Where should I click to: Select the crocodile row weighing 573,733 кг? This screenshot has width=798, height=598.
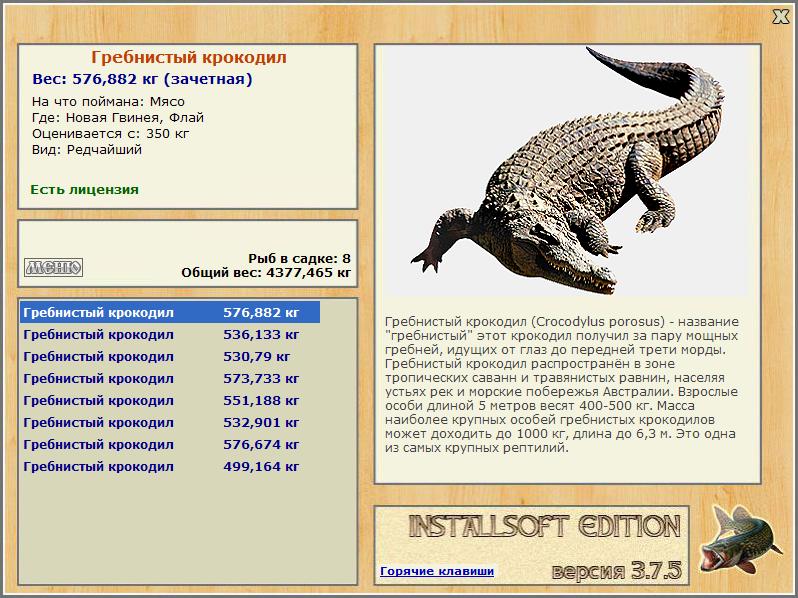tap(170, 378)
